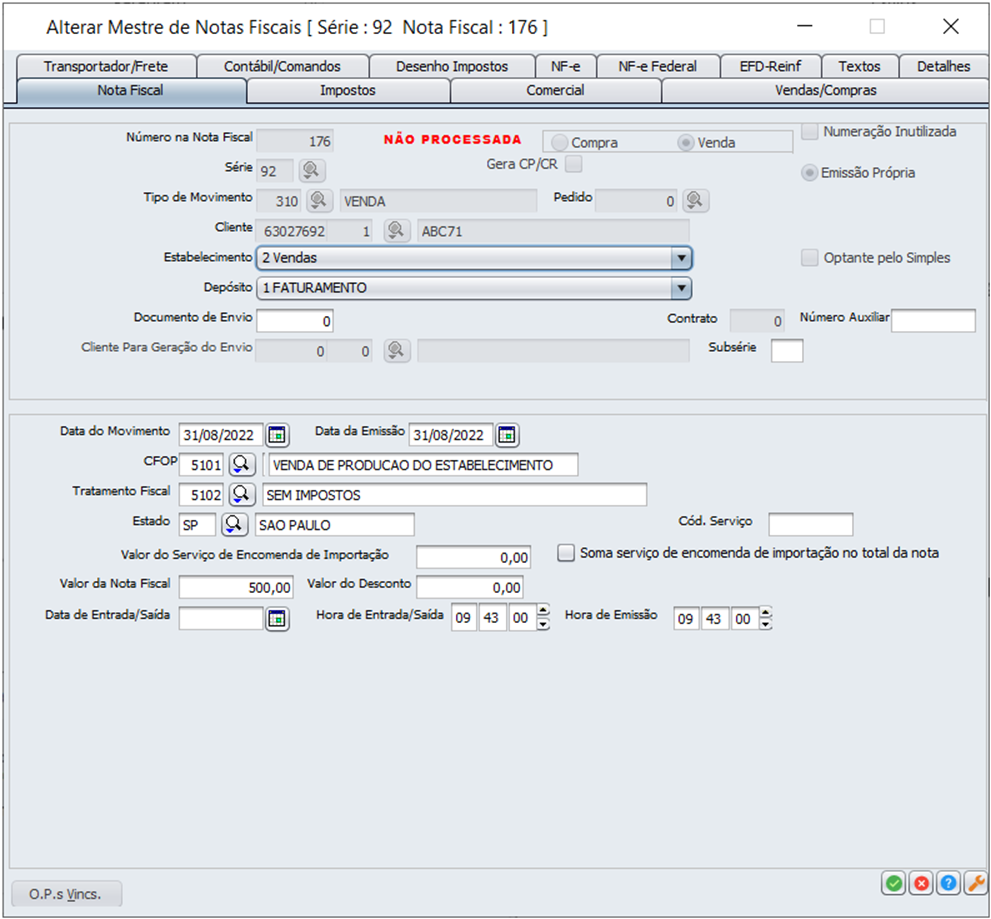Click Valor do Serviço de Encomenda field
The image size is (991, 919).
pyautogui.click(x=473, y=557)
